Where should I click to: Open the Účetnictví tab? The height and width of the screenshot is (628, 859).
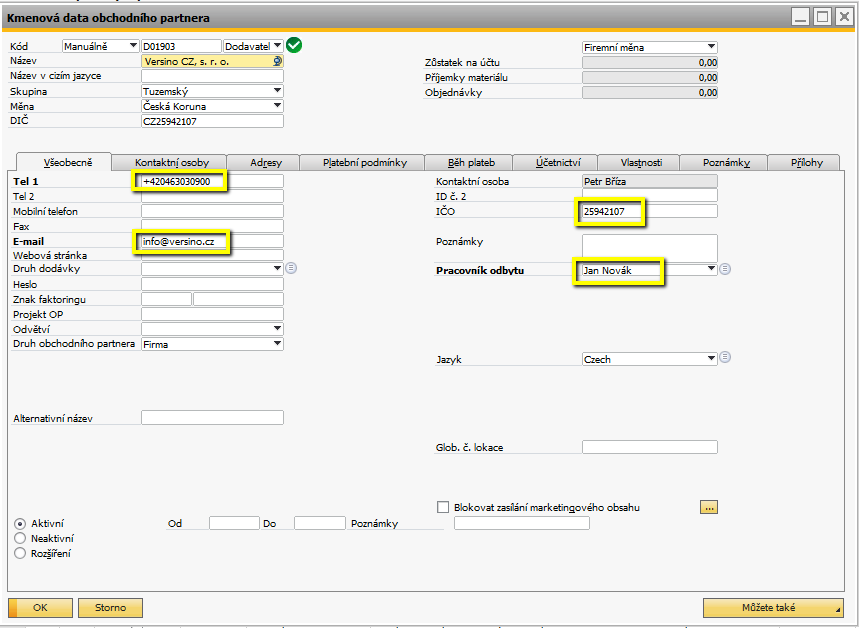(558, 163)
